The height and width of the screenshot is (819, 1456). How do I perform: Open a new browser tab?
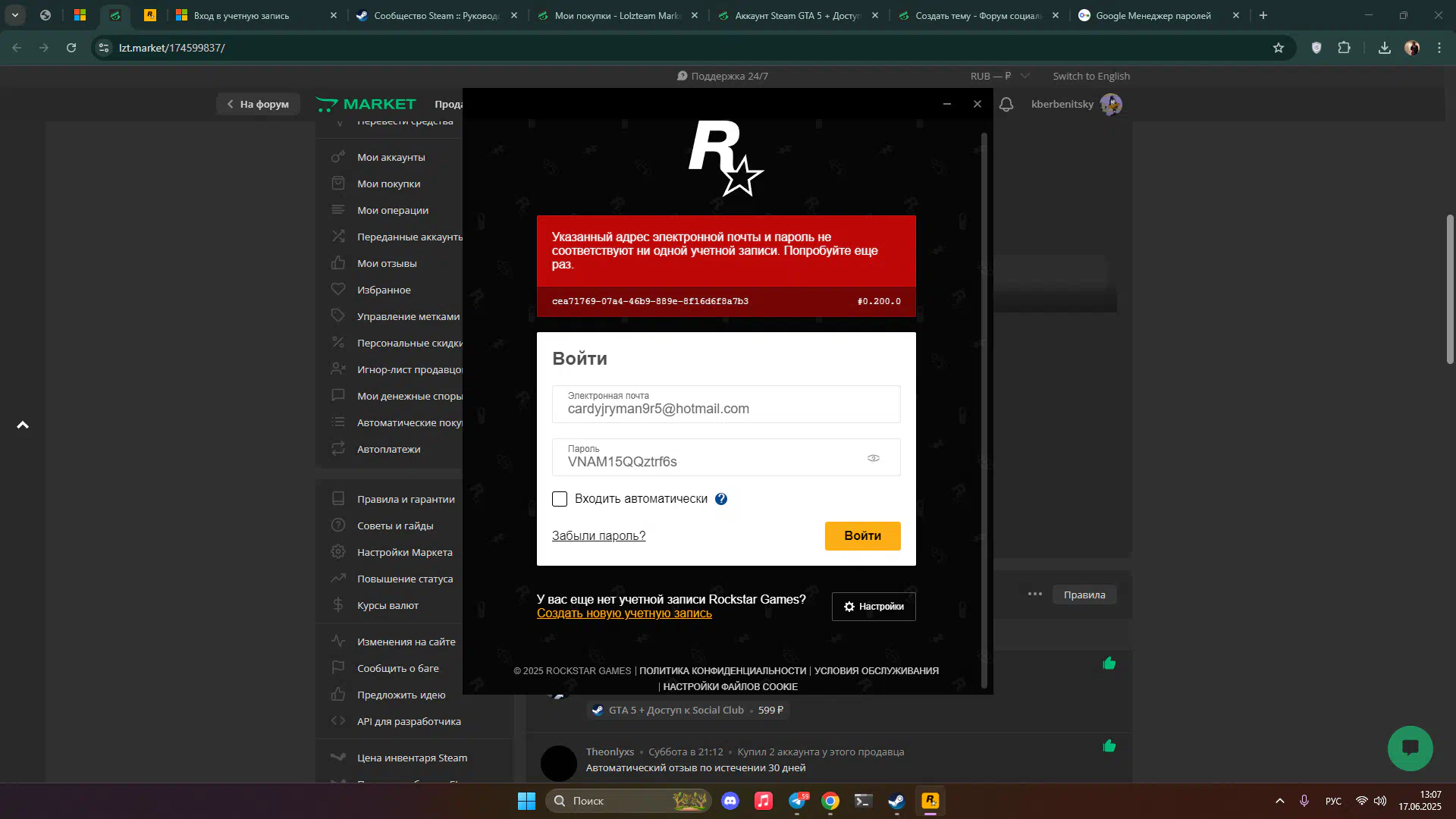pos(1263,15)
